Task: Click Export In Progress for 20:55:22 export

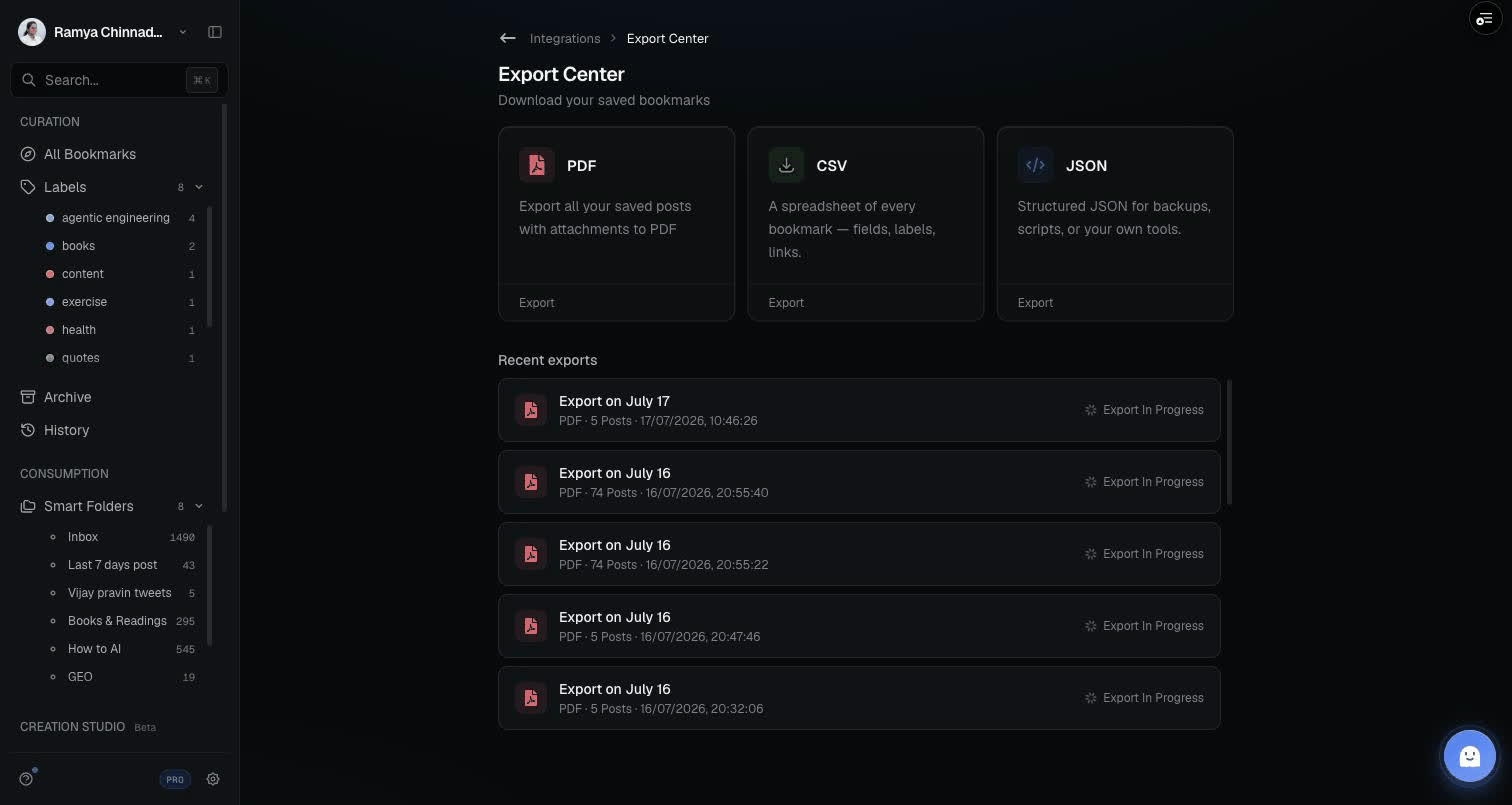Action: 1153,554
